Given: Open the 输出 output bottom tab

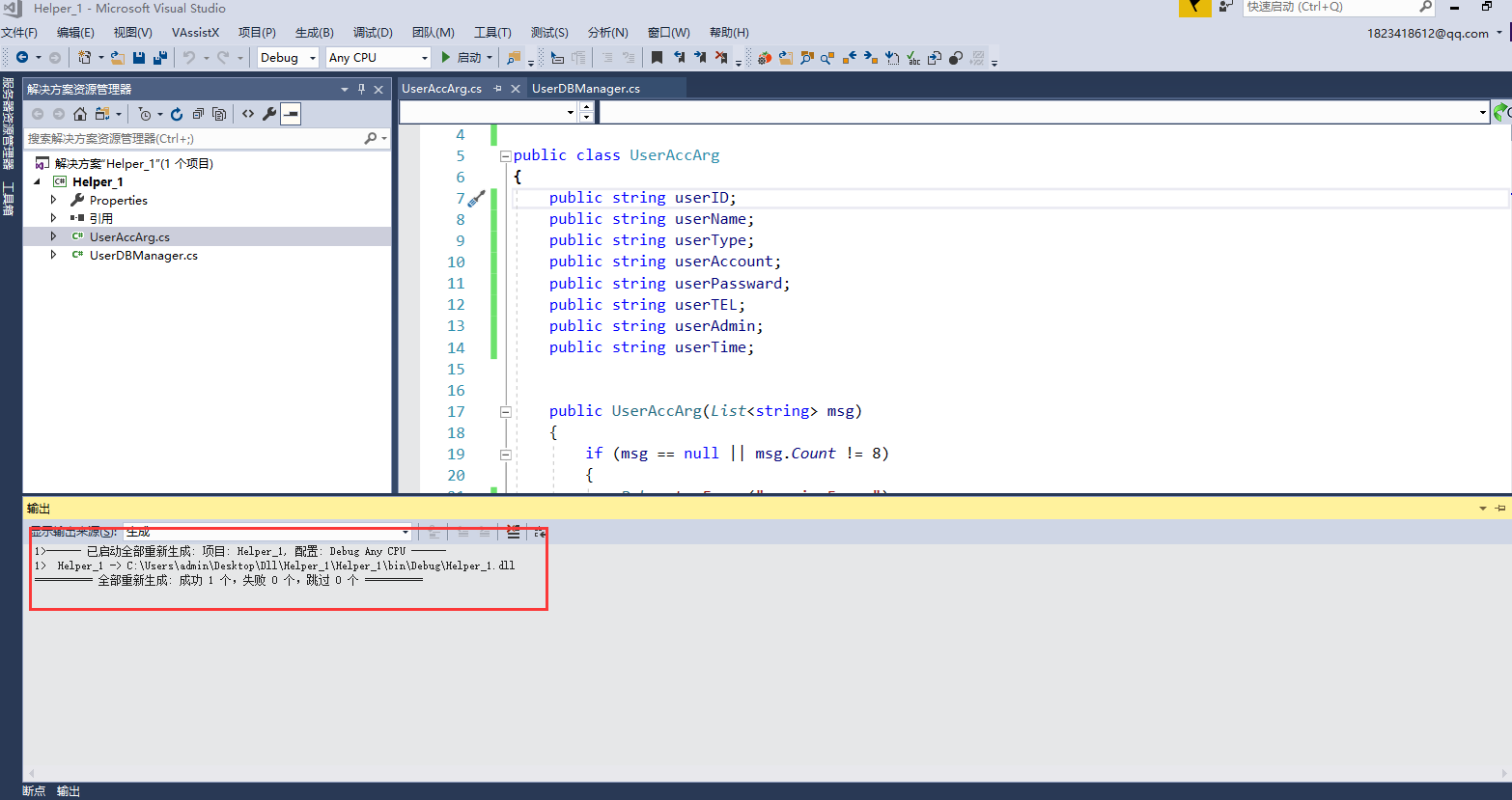Looking at the screenshot, I should coord(69,791).
